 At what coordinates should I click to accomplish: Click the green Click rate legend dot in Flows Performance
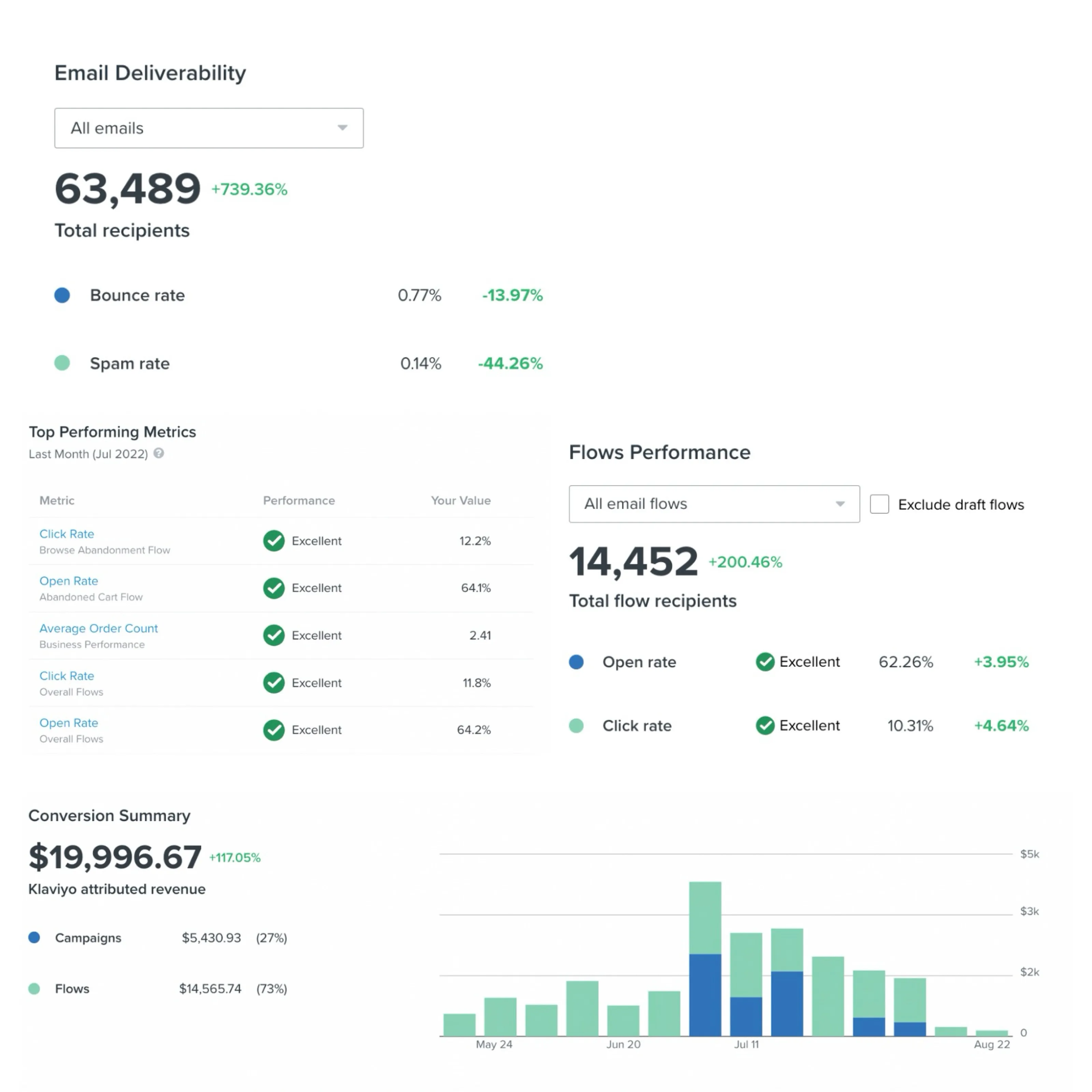point(576,726)
